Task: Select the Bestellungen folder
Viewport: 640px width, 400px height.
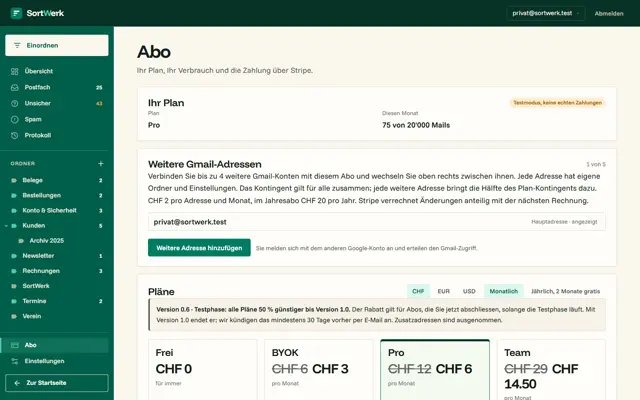Action: 57,195
